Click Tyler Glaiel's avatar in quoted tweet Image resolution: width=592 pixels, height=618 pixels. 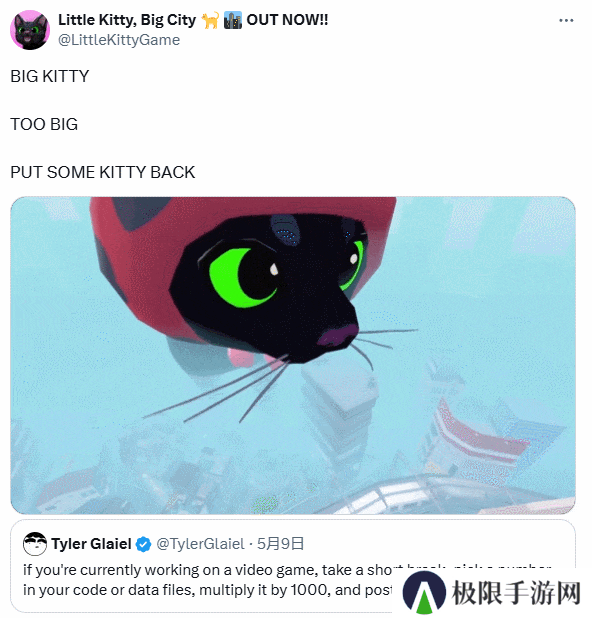35,544
